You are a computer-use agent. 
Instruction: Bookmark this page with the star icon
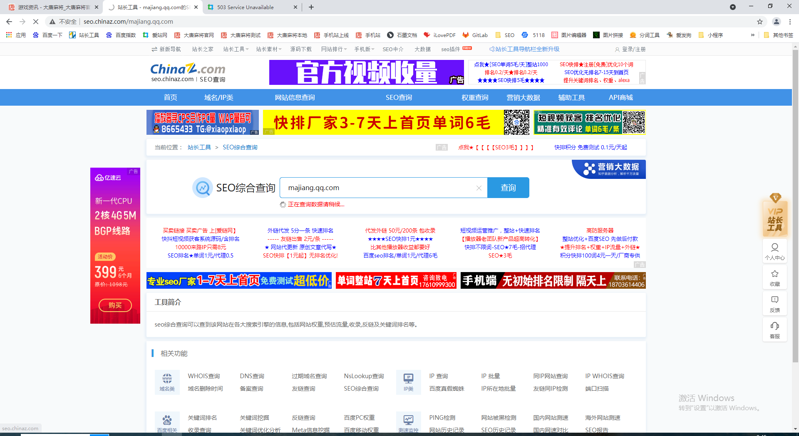click(760, 21)
